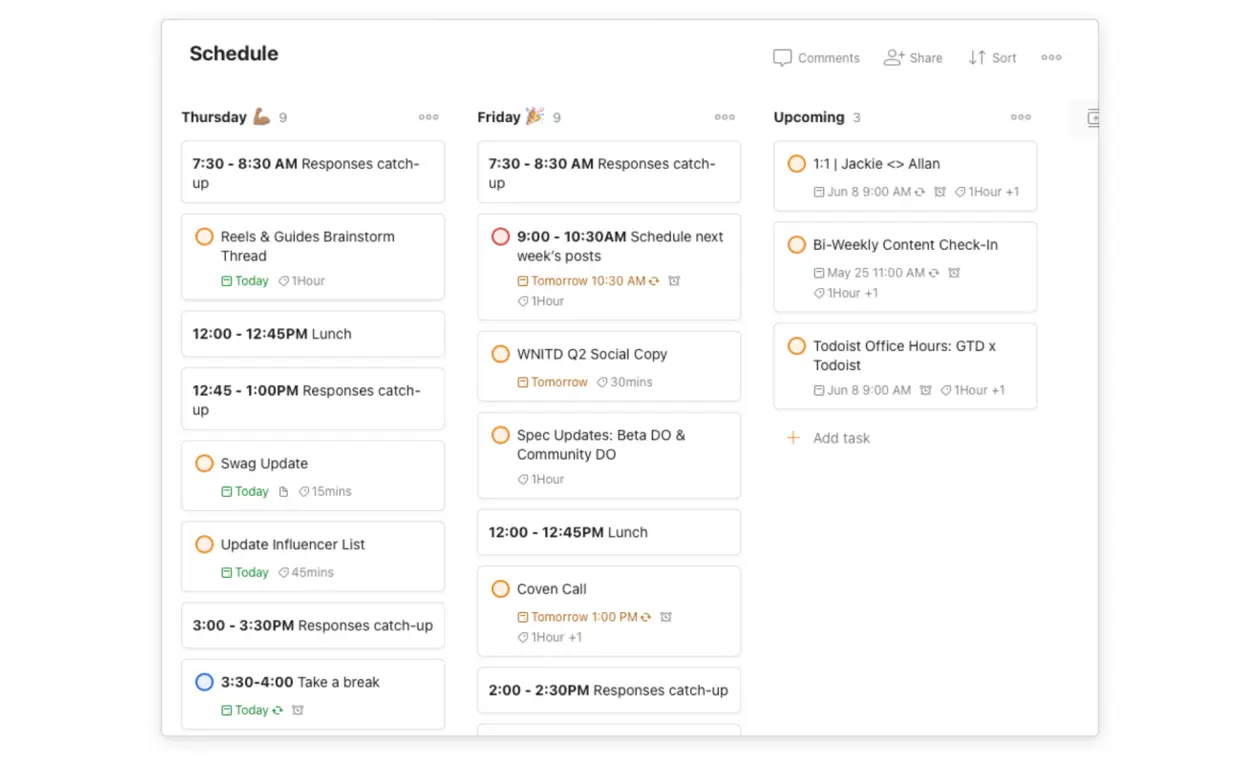This screenshot has height=766, width=1256.
Task: Click the Spec Updates: Beta DO task card
Action: pyautogui.click(x=608, y=455)
